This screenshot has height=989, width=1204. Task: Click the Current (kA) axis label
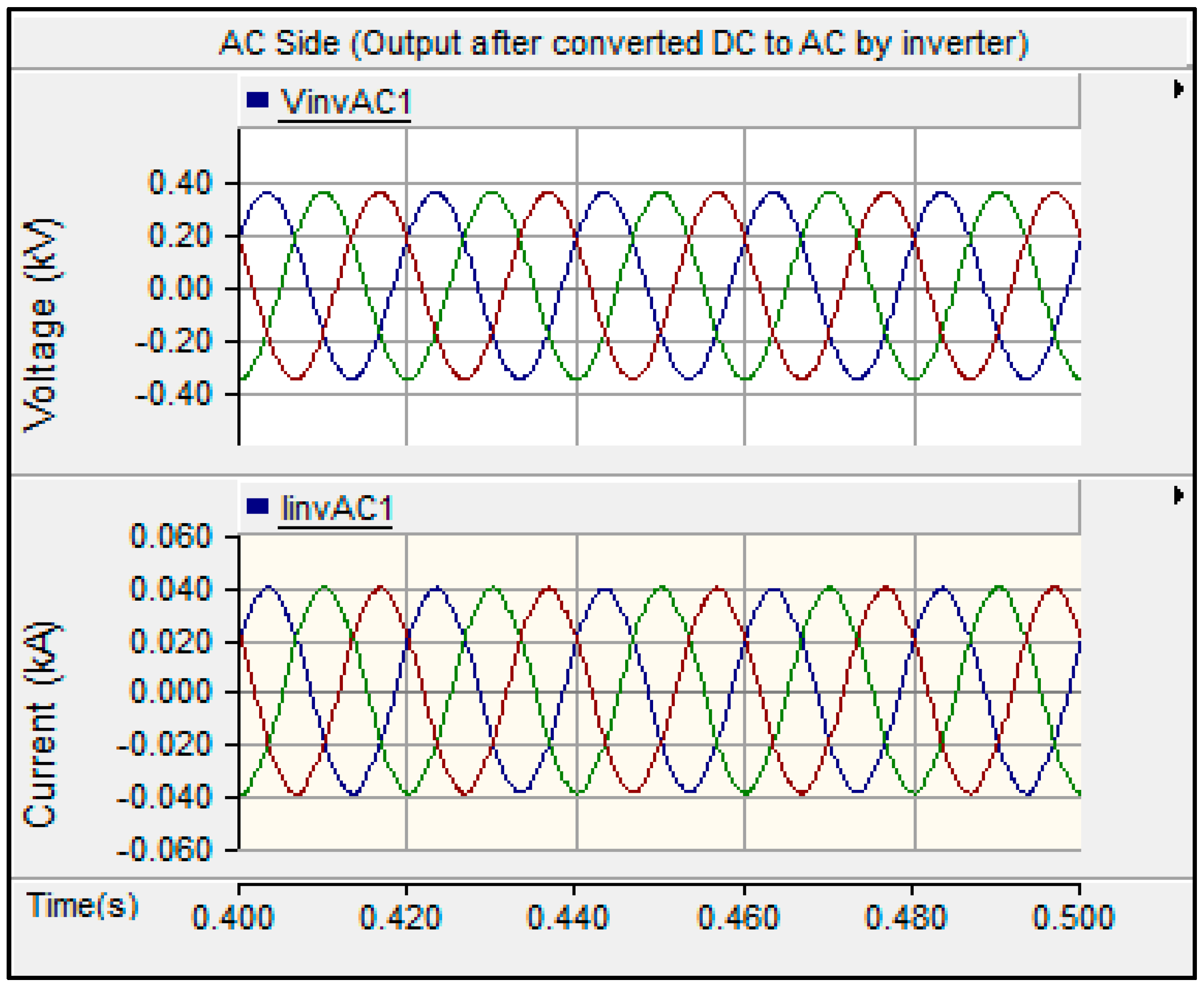pyautogui.click(x=41, y=725)
